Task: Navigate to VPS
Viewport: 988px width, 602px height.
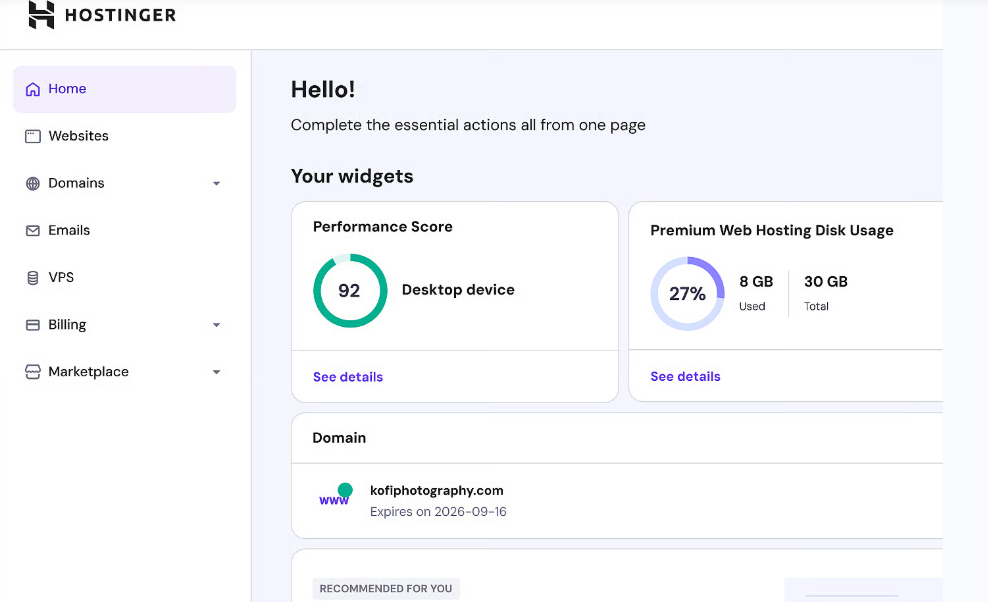Action: pyautogui.click(x=125, y=278)
